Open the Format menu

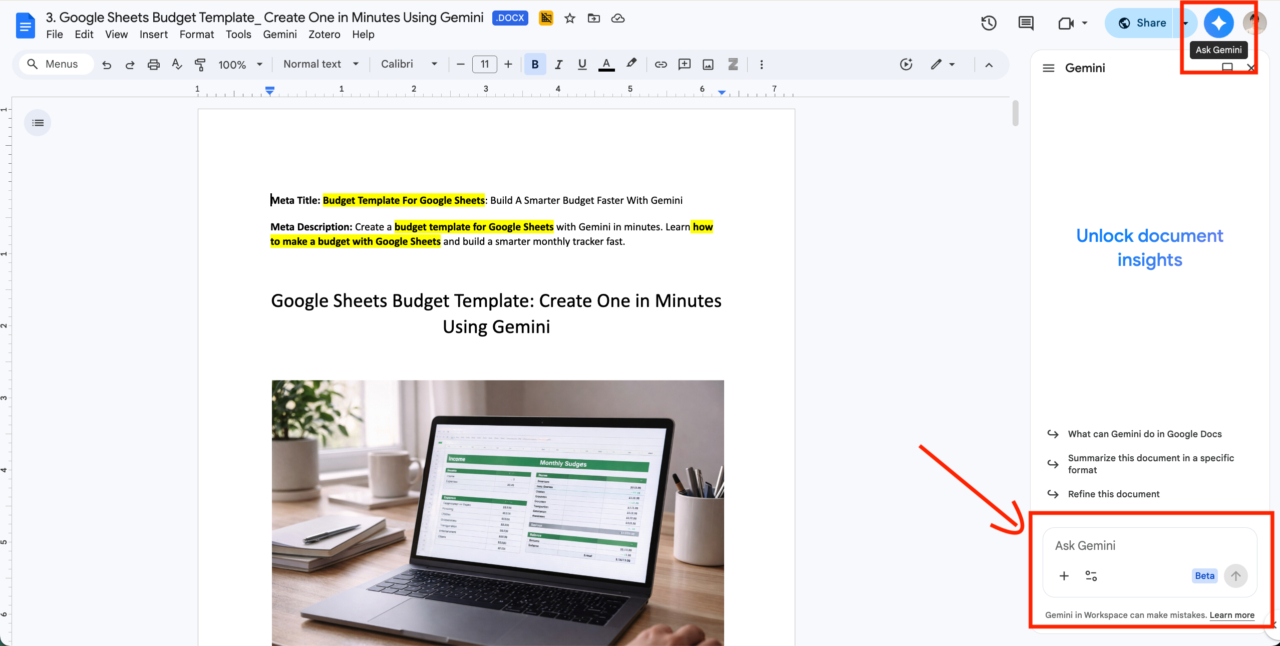click(197, 34)
